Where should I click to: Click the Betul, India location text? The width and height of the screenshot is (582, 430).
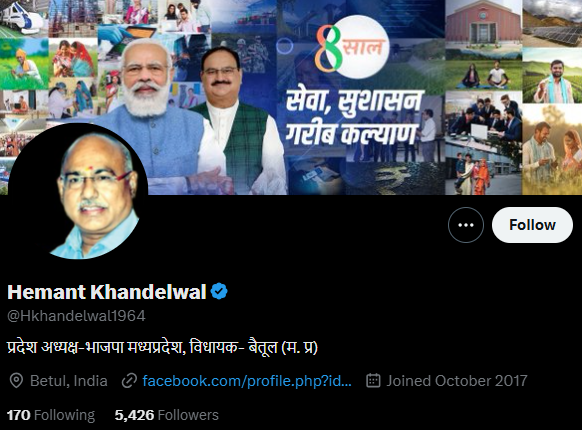(69, 381)
